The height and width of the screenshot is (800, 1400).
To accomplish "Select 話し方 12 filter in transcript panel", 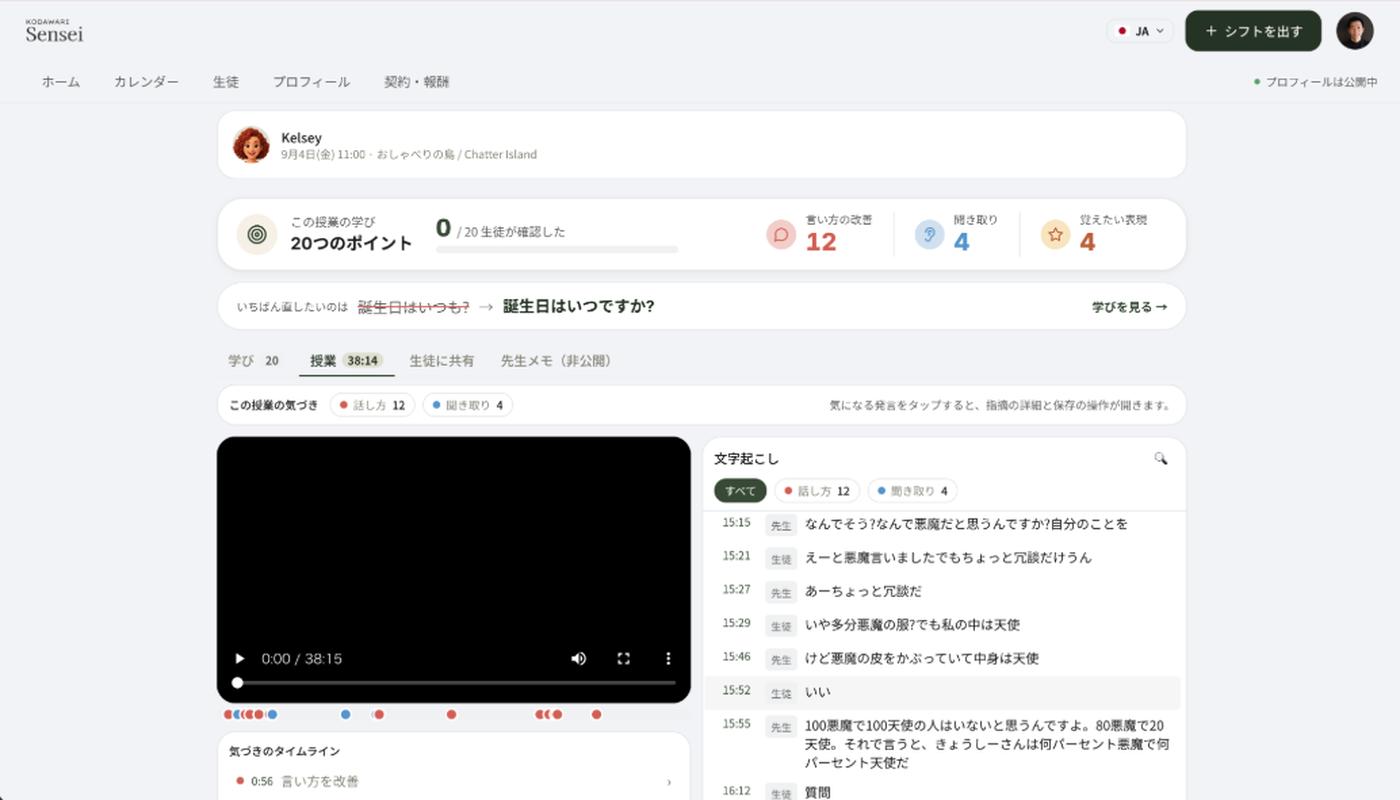I will click(x=817, y=491).
